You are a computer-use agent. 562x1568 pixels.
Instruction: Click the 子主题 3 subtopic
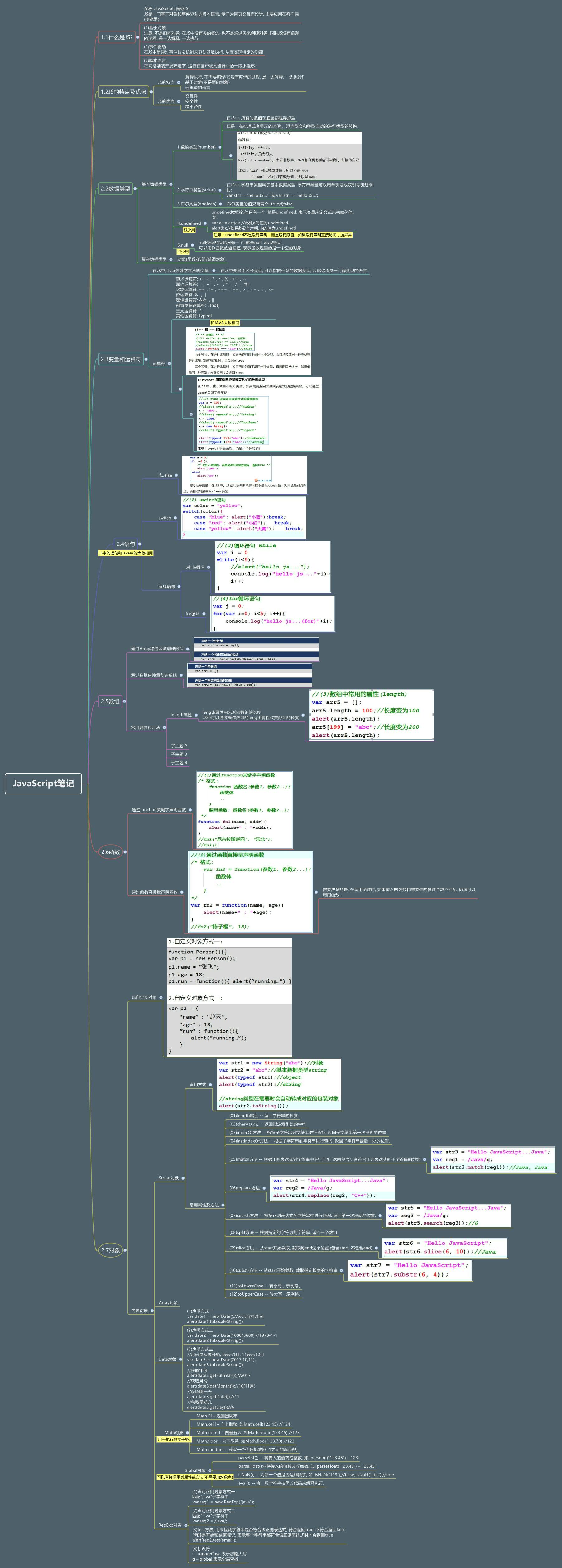pos(178,754)
